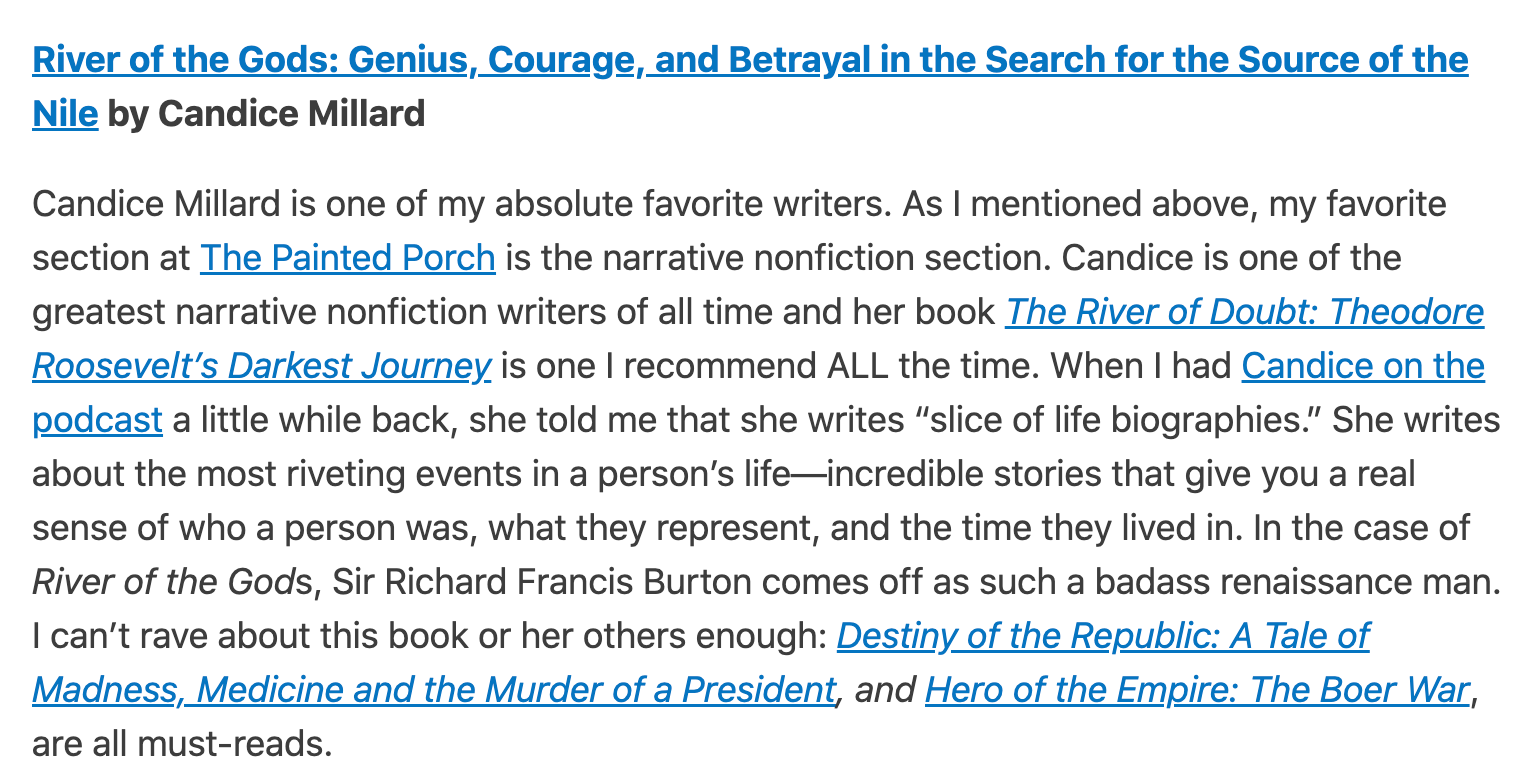Click the closing words "are all must-reads"

[x=180, y=744]
